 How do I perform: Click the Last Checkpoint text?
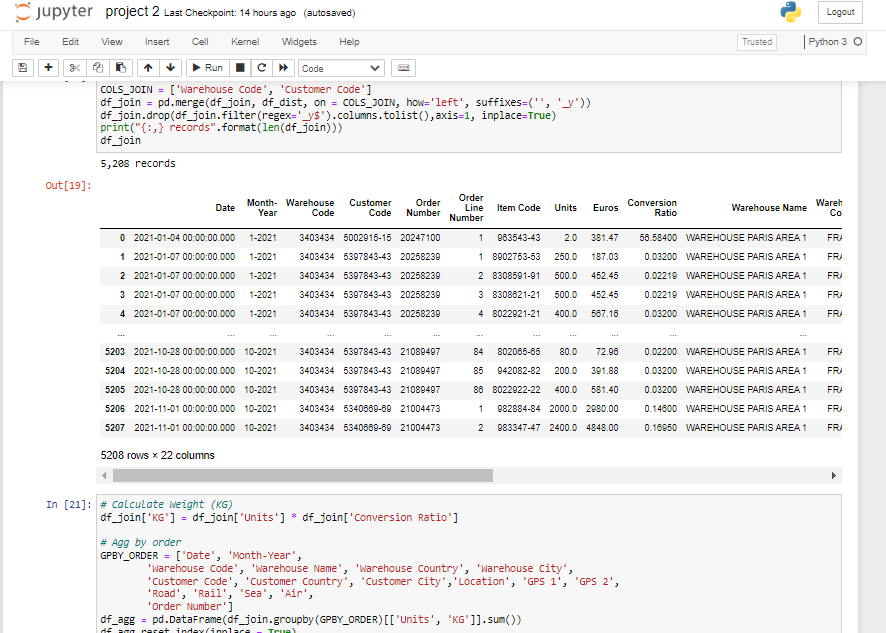pyautogui.click(x=230, y=13)
